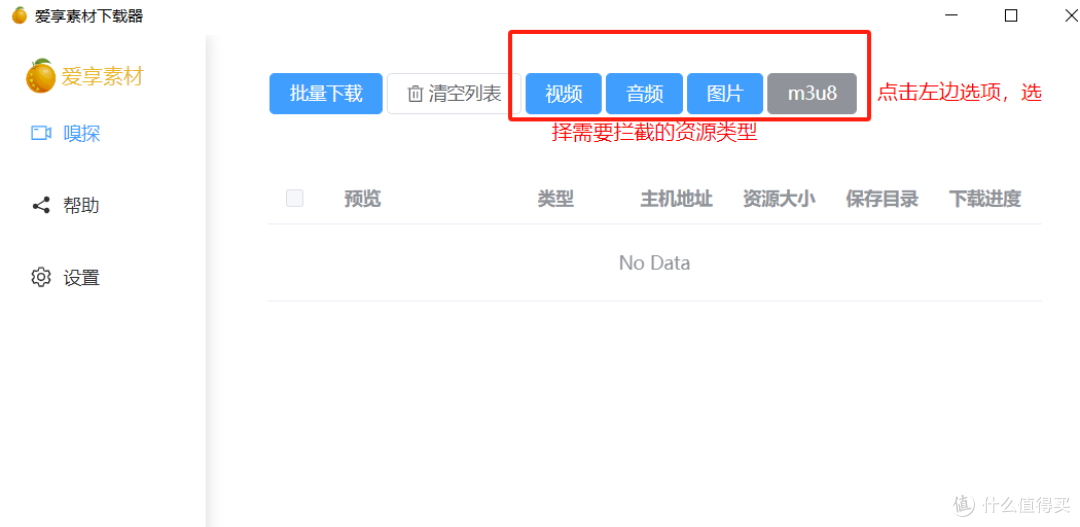Maximize the 爱享素材下载器 window
The height and width of the screenshot is (527, 1080).
1011,16
